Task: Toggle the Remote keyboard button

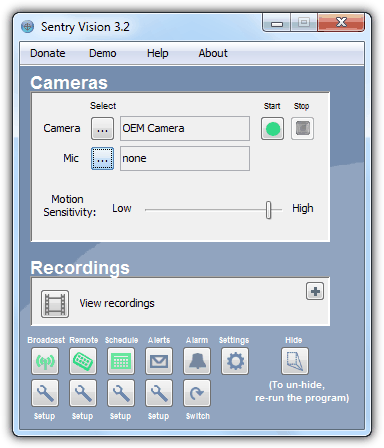Action: (x=83, y=361)
